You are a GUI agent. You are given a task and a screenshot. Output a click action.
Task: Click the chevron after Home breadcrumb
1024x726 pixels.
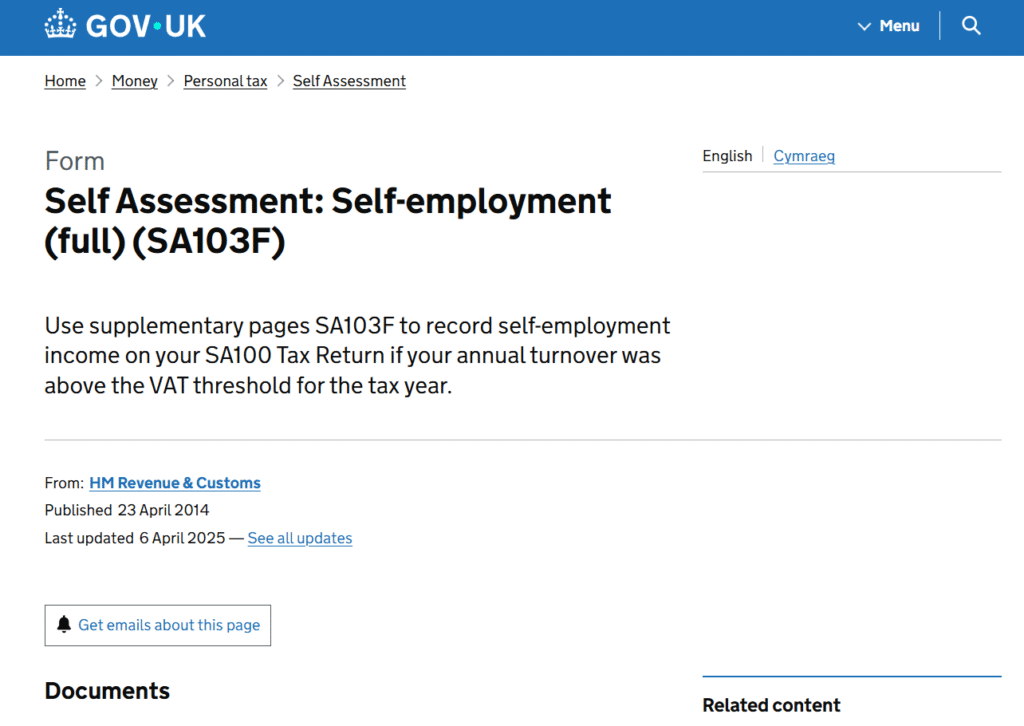tap(99, 81)
